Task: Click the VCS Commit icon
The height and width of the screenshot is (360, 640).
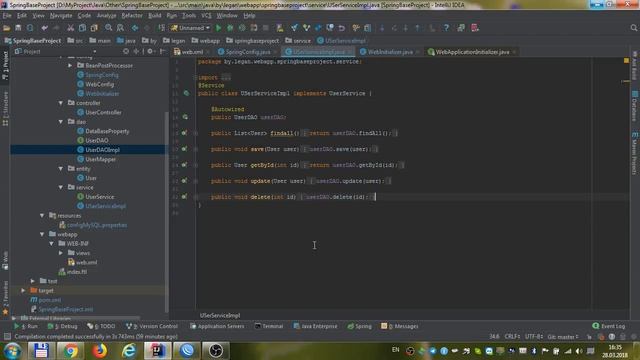Action: pos(306,28)
